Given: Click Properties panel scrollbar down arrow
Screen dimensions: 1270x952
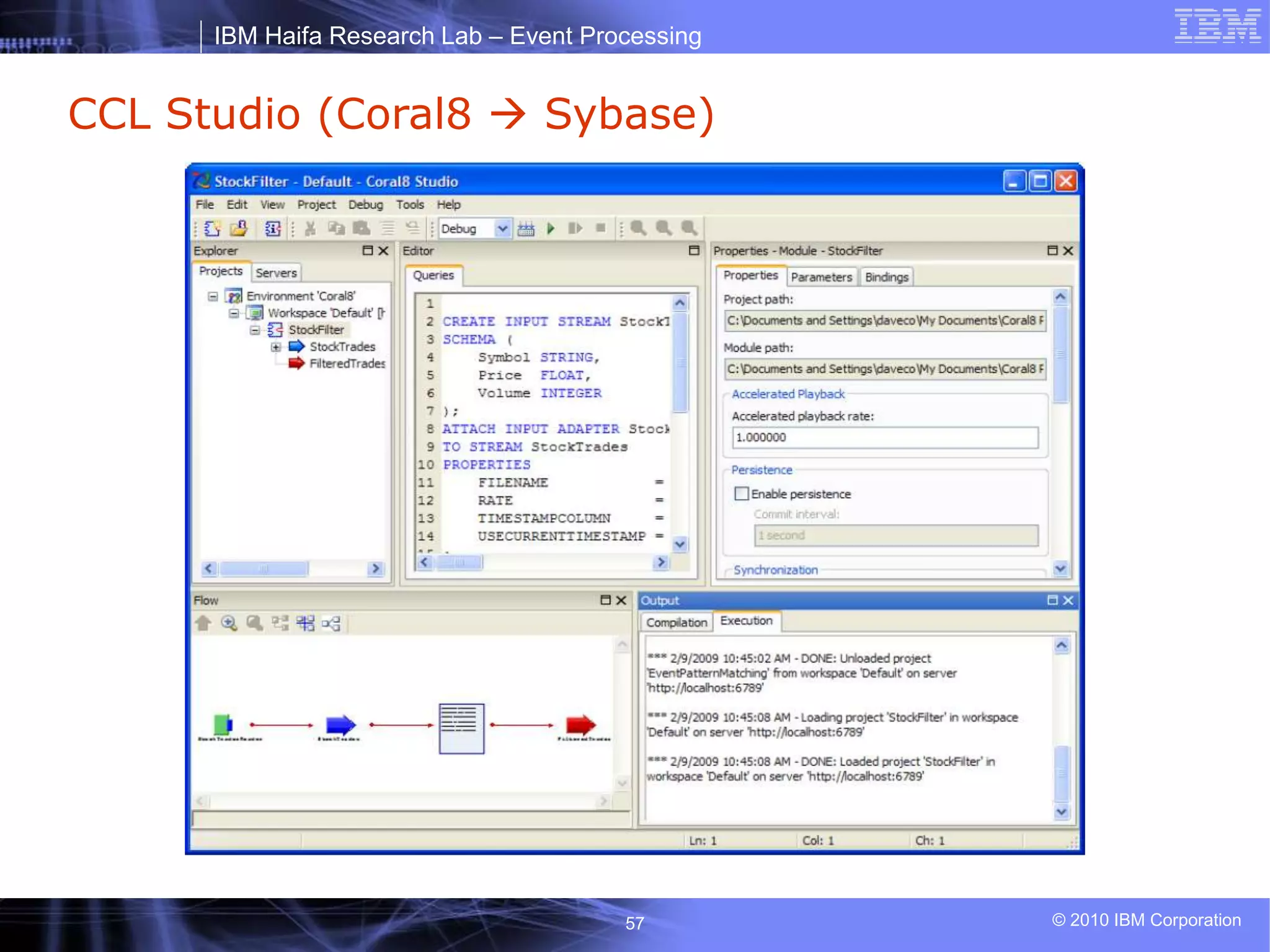Looking at the screenshot, I should pyautogui.click(x=1060, y=568).
